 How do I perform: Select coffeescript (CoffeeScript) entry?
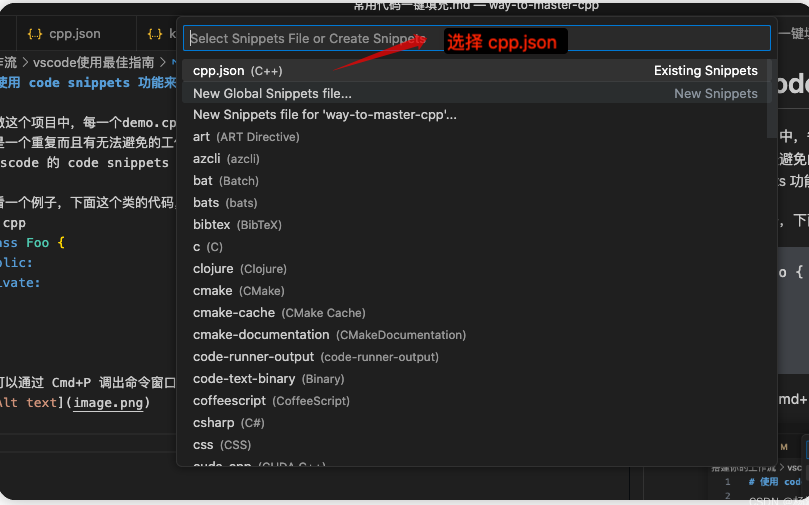click(x=475, y=401)
